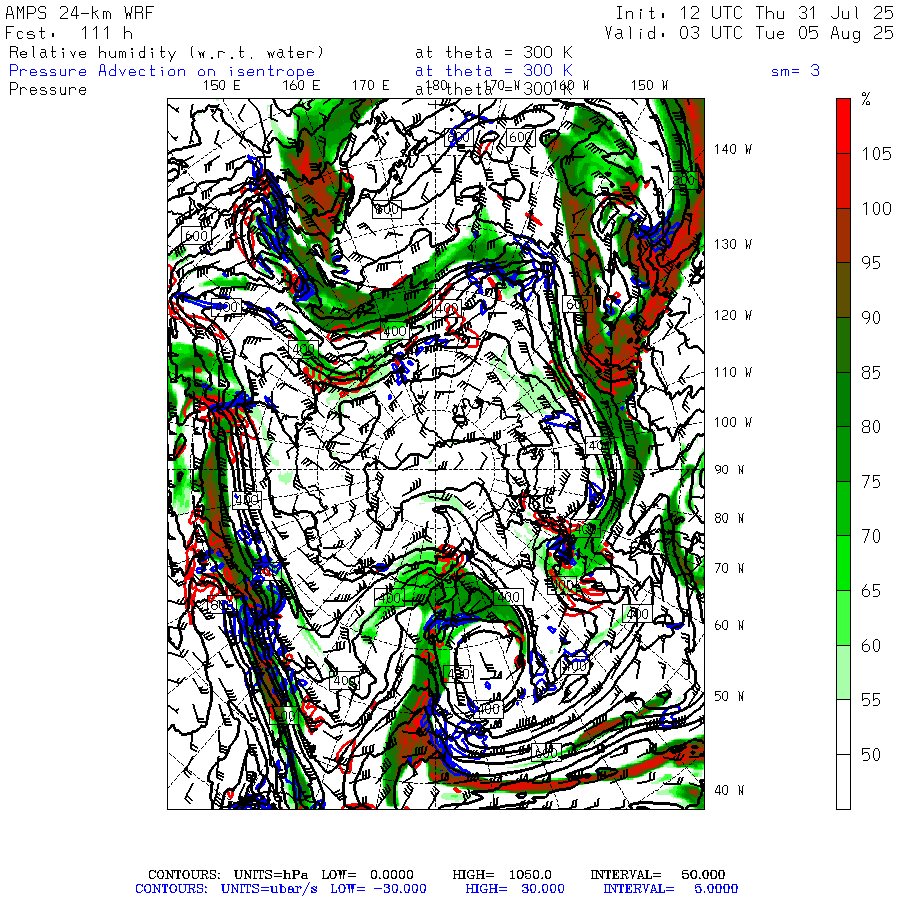Image resolution: width=900 pixels, height=900 pixels.
Task: Click the blue "HIGH= 30.000" legend value
Action: [515, 889]
